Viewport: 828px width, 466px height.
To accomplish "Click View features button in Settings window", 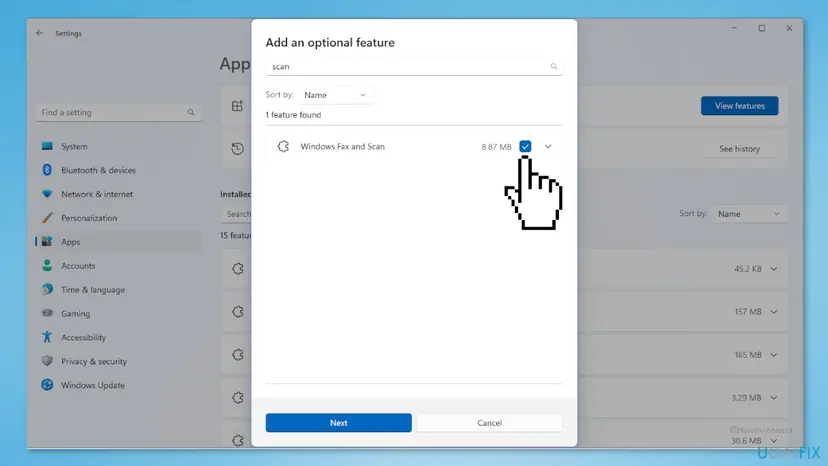I will pos(739,106).
